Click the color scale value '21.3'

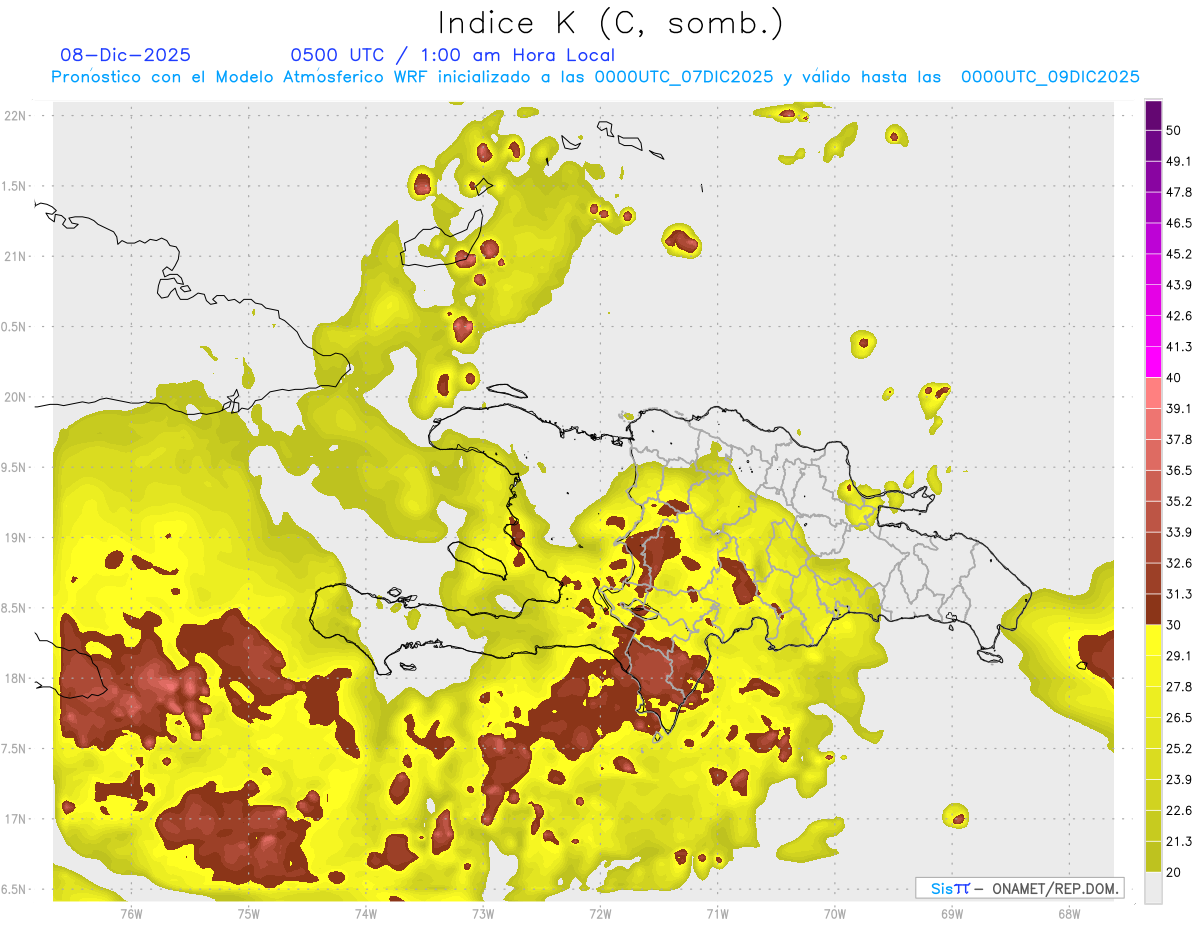click(x=1178, y=842)
